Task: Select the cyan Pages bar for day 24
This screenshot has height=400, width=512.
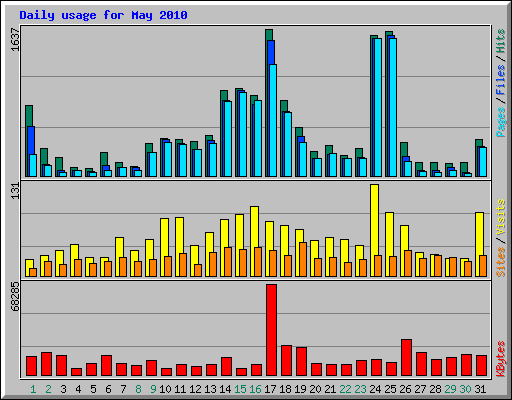Action: tap(378, 107)
